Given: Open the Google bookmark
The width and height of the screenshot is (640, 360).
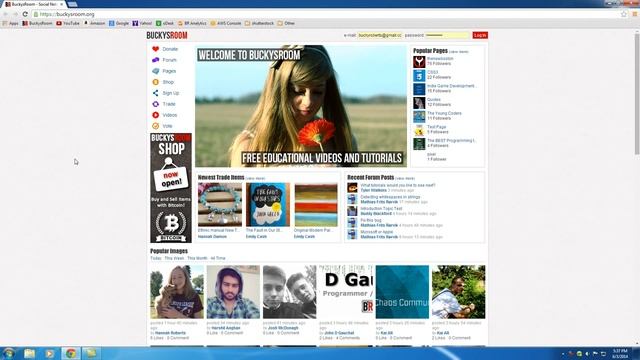Looking at the screenshot, I should coord(119,23).
